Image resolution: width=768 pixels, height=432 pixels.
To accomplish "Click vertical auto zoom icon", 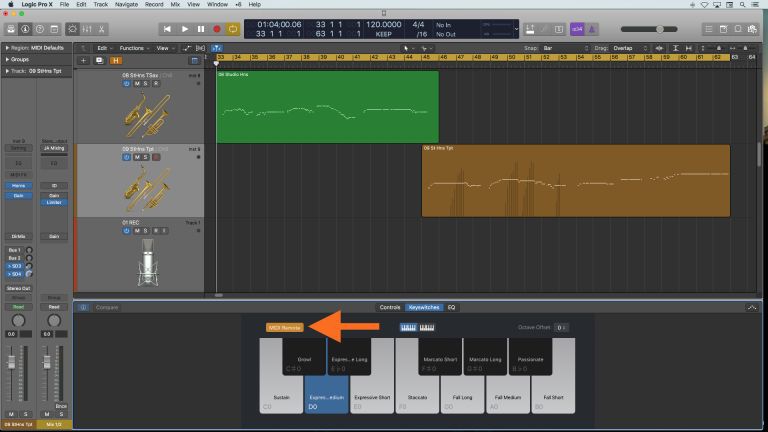I will 675,48.
